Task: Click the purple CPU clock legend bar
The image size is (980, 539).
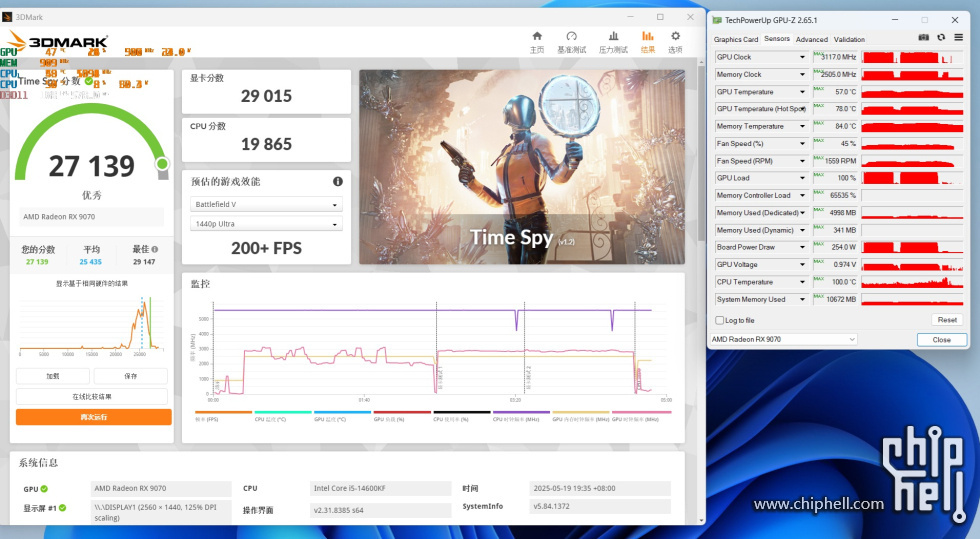Action: click(x=521, y=412)
